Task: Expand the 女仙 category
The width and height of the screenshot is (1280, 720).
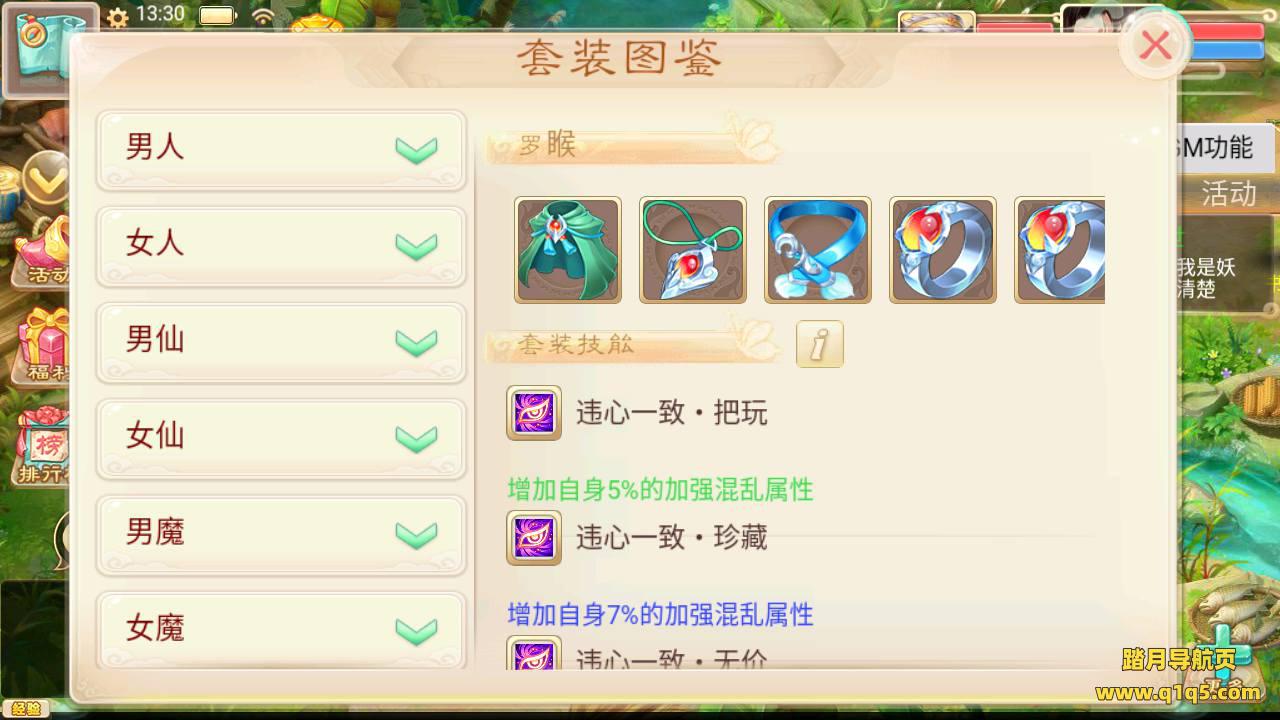Action: pos(281,438)
